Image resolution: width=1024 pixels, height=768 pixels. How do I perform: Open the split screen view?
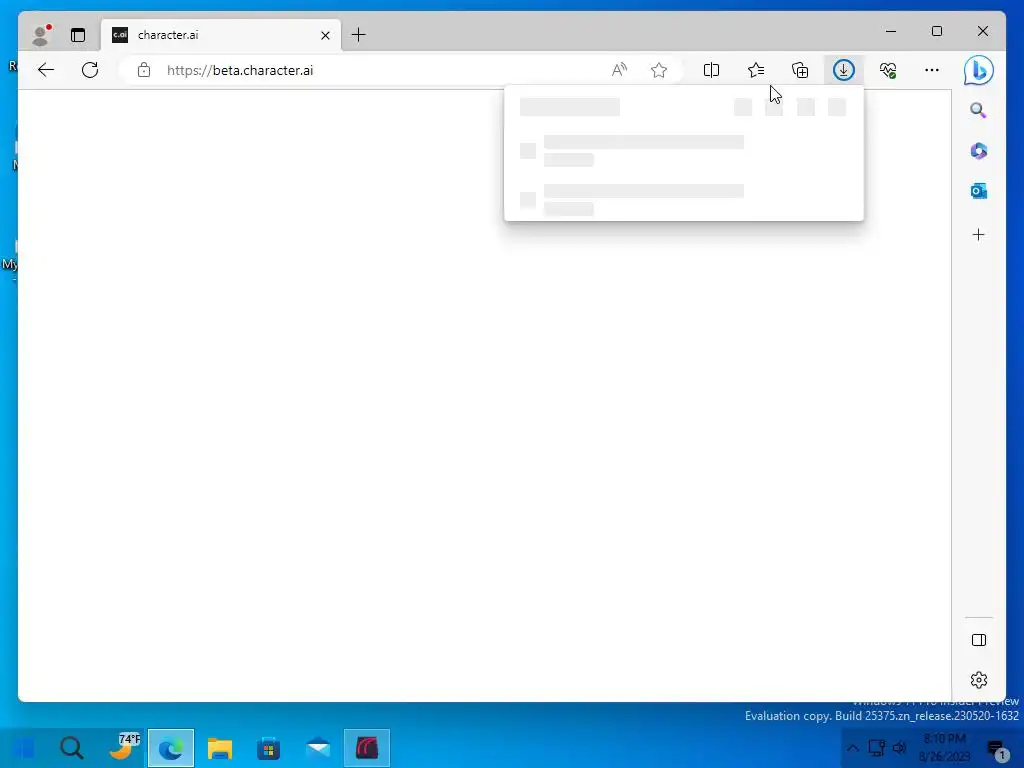(x=711, y=70)
